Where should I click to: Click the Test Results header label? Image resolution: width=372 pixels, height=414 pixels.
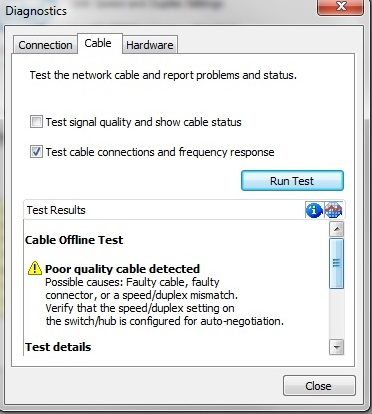coord(56,210)
